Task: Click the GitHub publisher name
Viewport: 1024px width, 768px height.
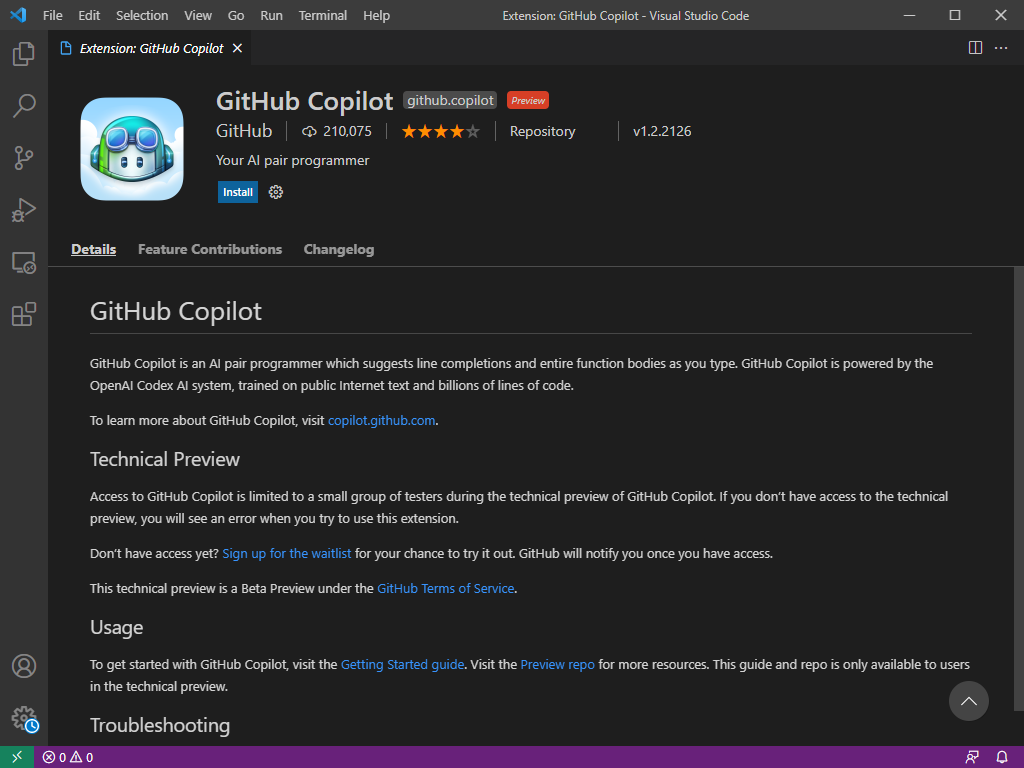Action: click(x=244, y=131)
